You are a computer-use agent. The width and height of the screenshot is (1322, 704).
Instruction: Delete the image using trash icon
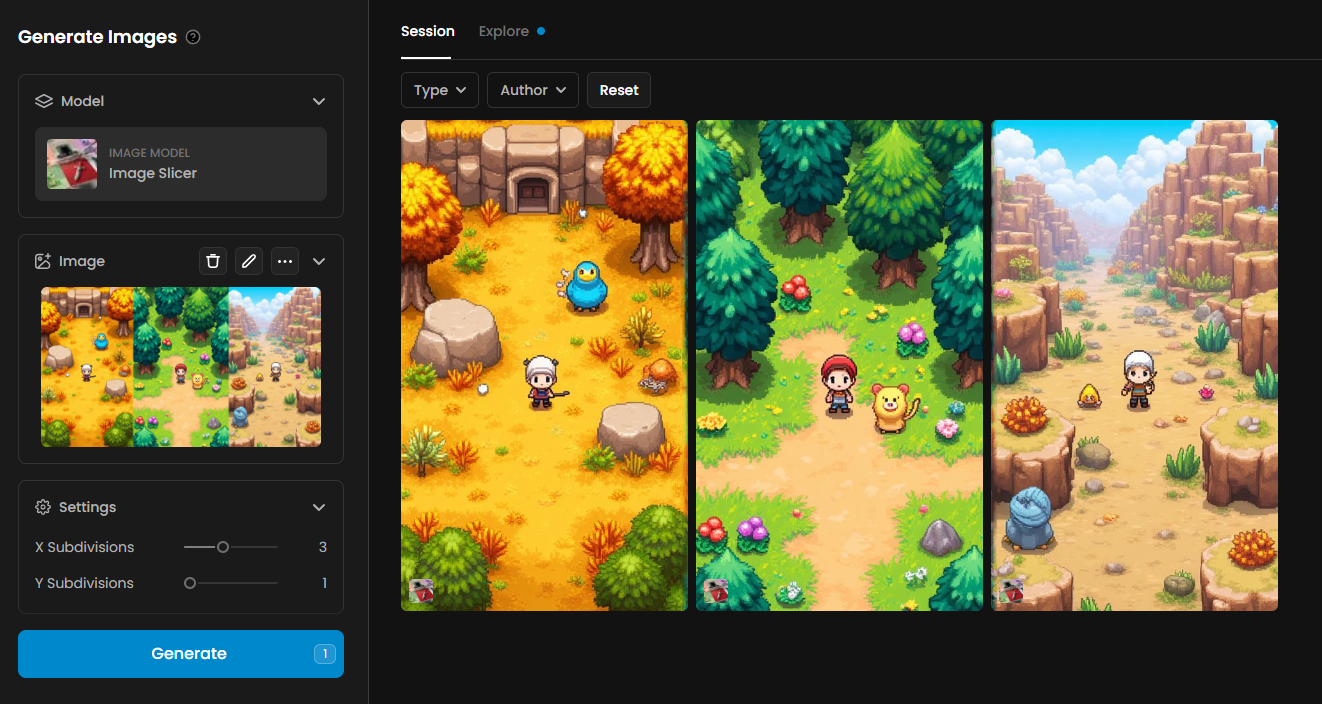[213, 261]
